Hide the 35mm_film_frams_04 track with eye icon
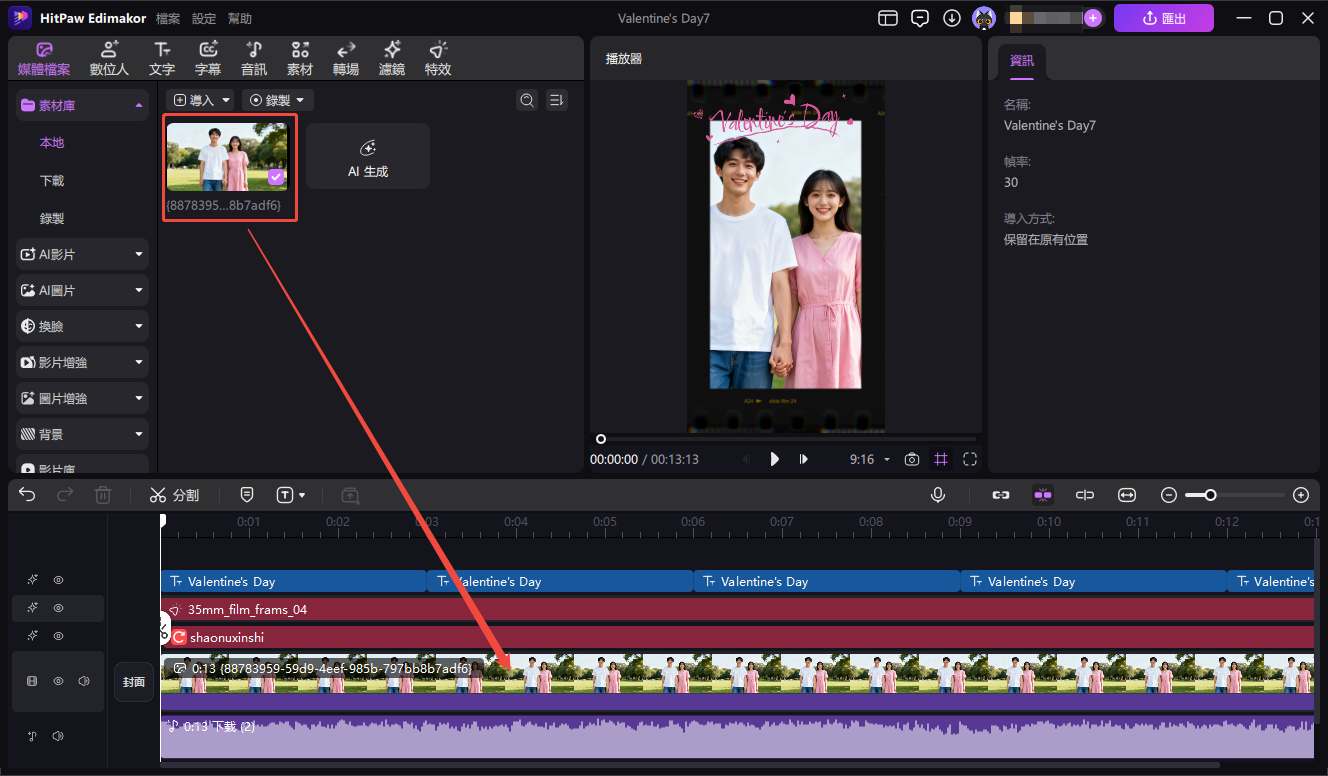This screenshot has height=776, width=1328. click(58, 608)
